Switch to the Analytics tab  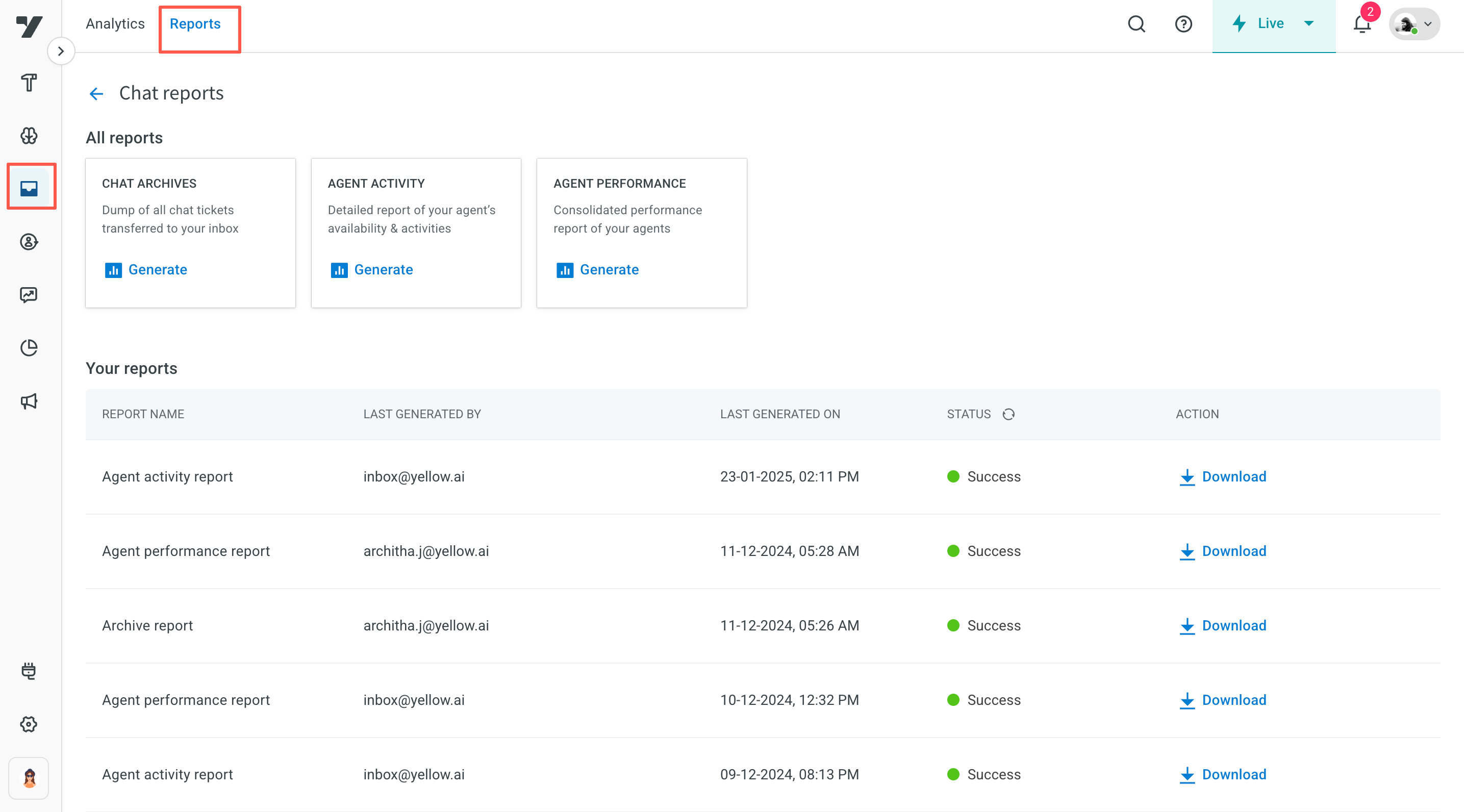tap(115, 24)
